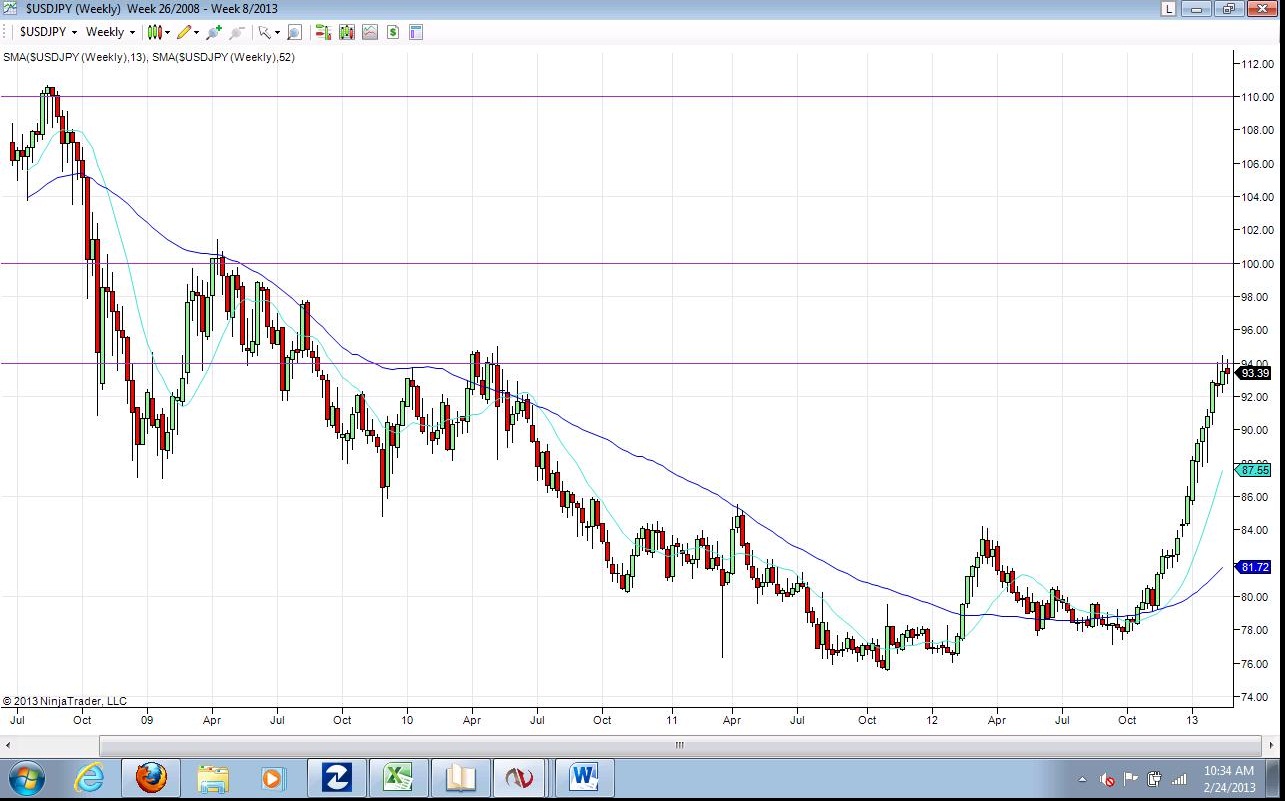This screenshot has width=1285, height=801.
Task: Click the greyed-out pin icon
Action: [237, 32]
